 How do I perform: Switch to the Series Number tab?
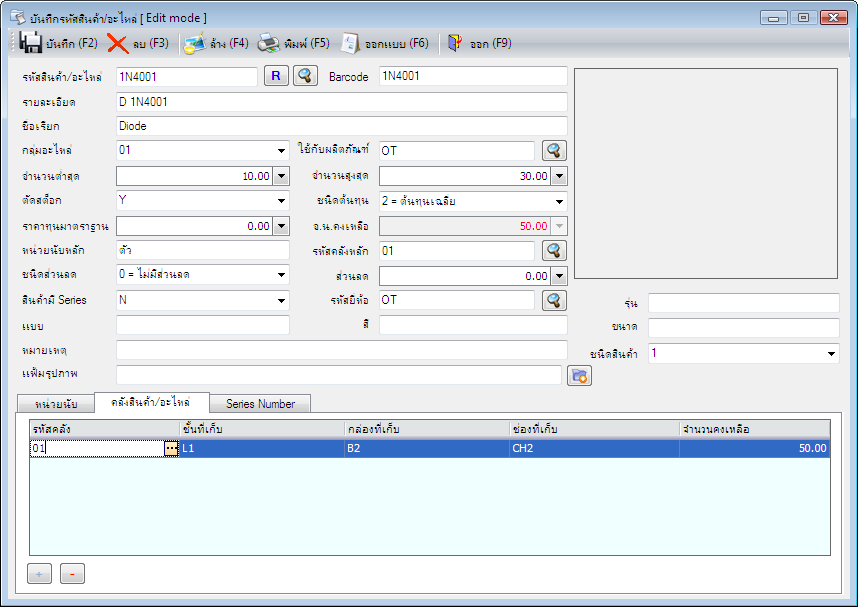coord(260,404)
